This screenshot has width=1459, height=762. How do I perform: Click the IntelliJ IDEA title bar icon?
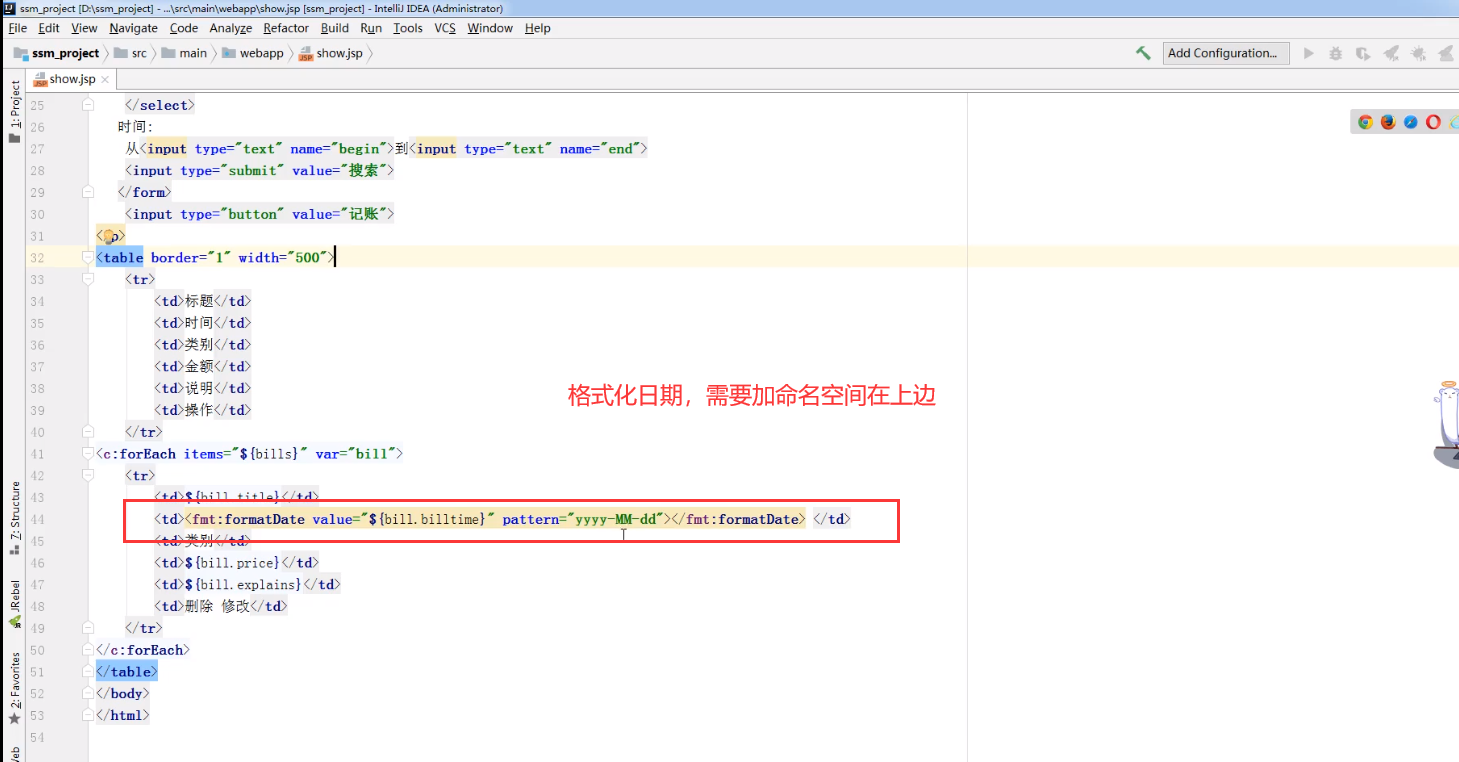pos(8,7)
